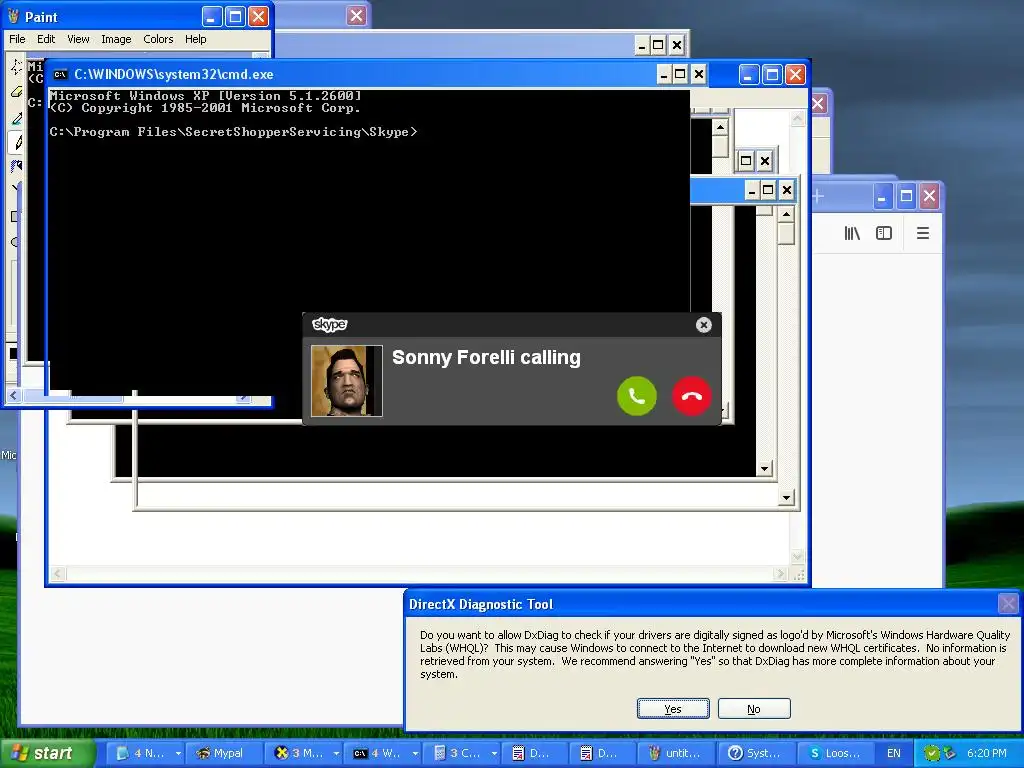Click the Skype logo in the call popup
This screenshot has width=1024, height=768.
(330, 324)
